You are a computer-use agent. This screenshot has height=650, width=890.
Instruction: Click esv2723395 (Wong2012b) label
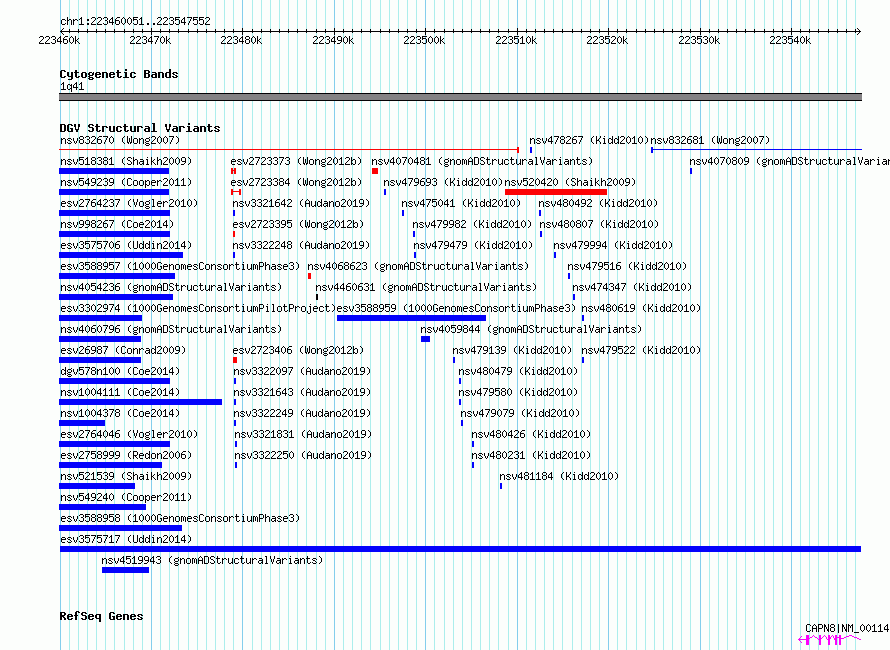pyautogui.click(x=299, y=224)
